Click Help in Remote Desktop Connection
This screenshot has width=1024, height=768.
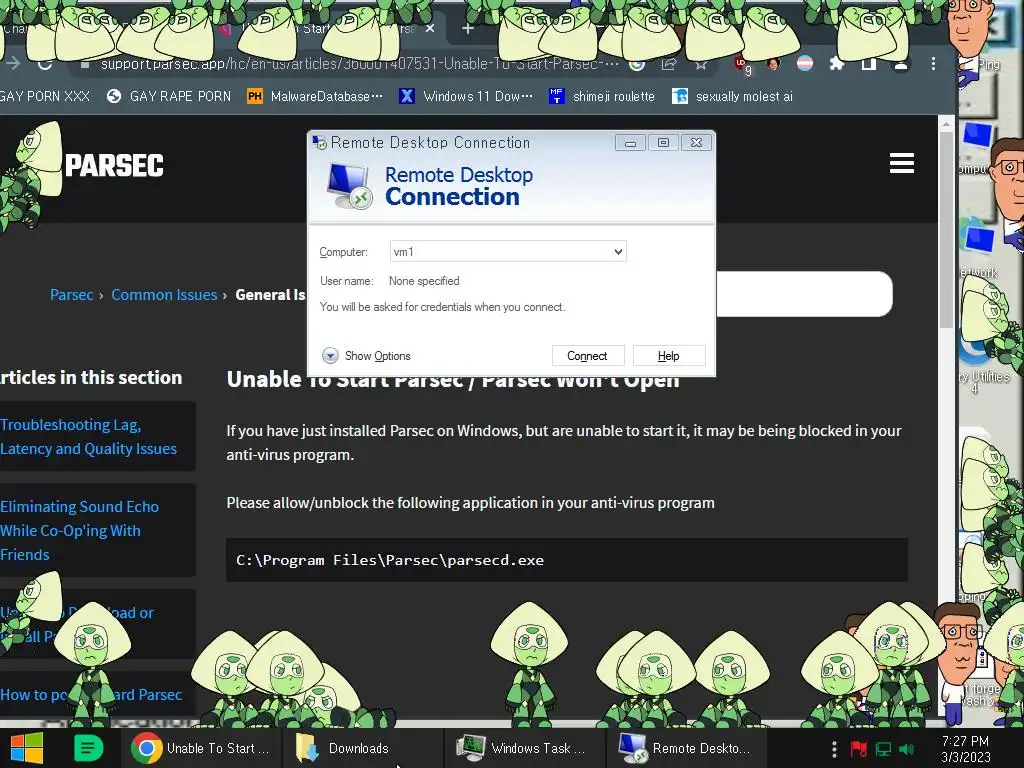(668, 356)
